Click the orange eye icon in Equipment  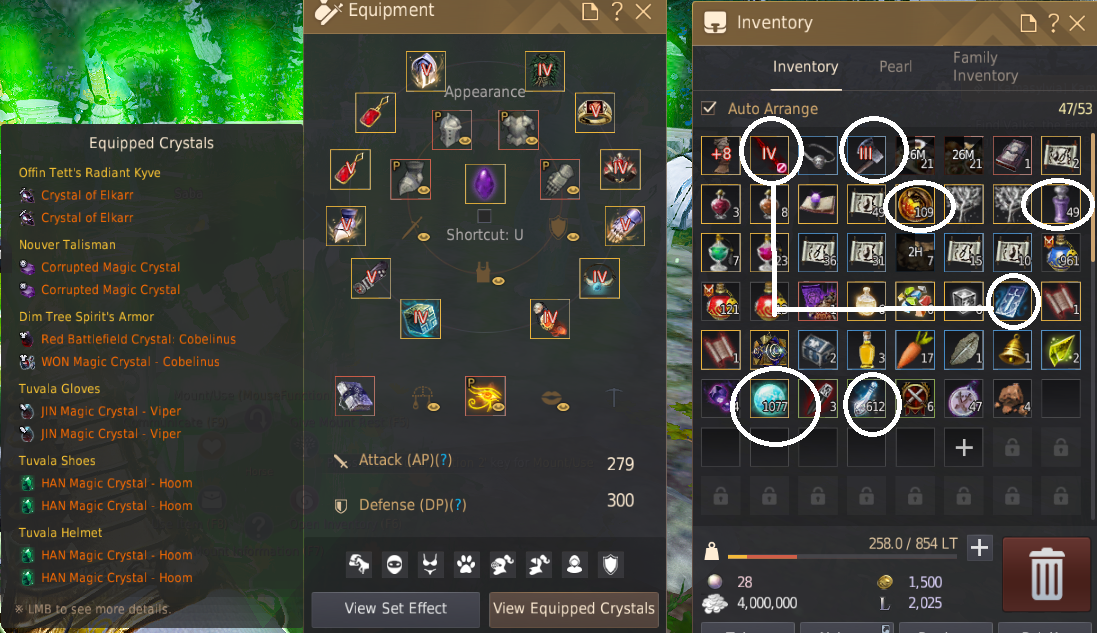[485, 396]
